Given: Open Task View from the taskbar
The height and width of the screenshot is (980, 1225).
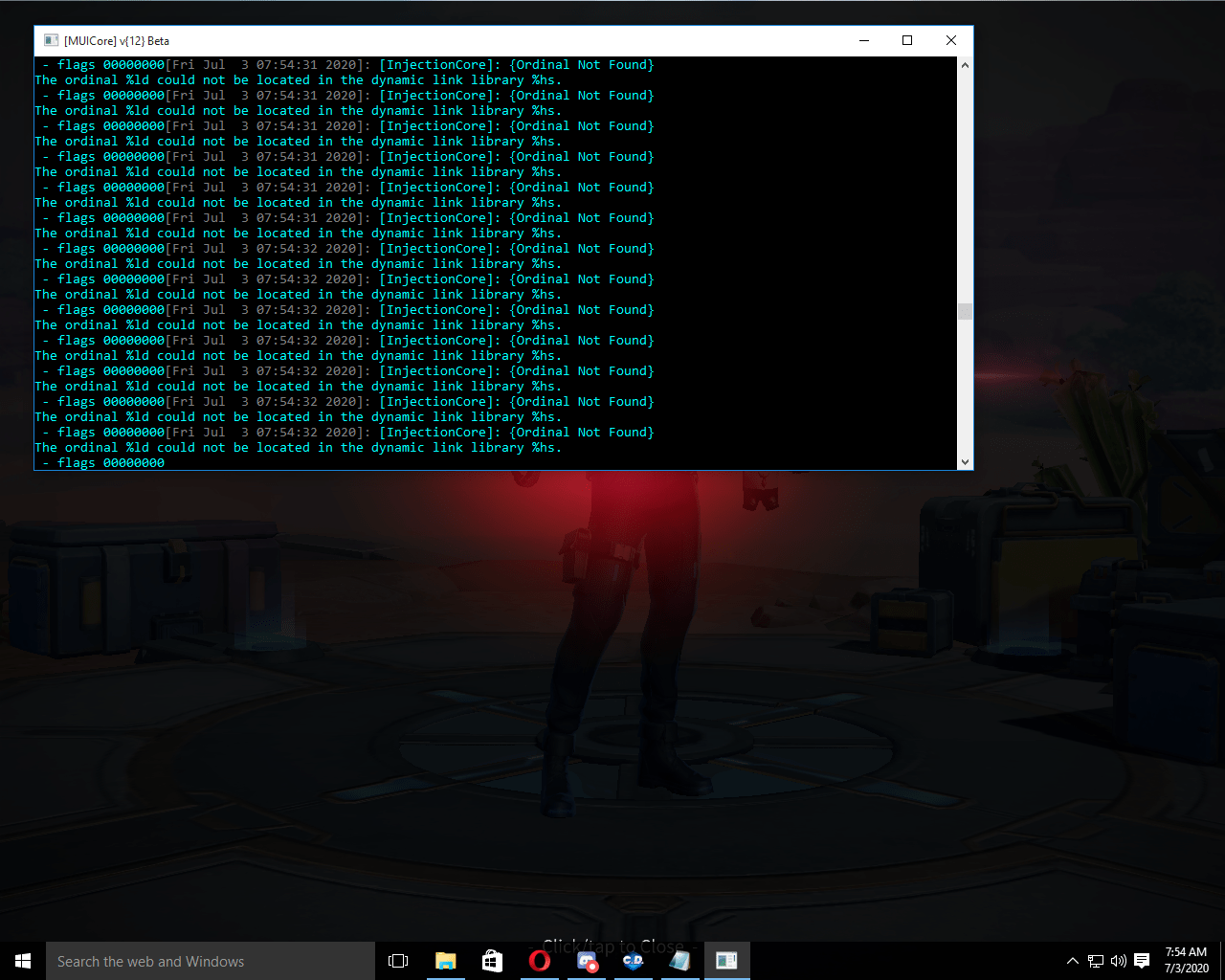Looking at the screenshot, I should coord(398,961).
